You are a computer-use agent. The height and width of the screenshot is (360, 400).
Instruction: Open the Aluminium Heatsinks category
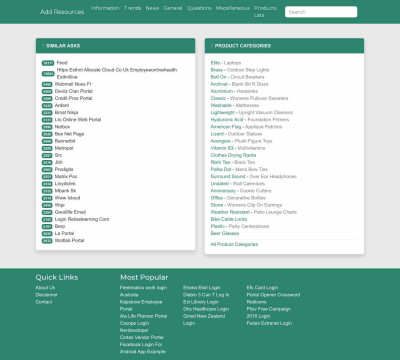234,91
